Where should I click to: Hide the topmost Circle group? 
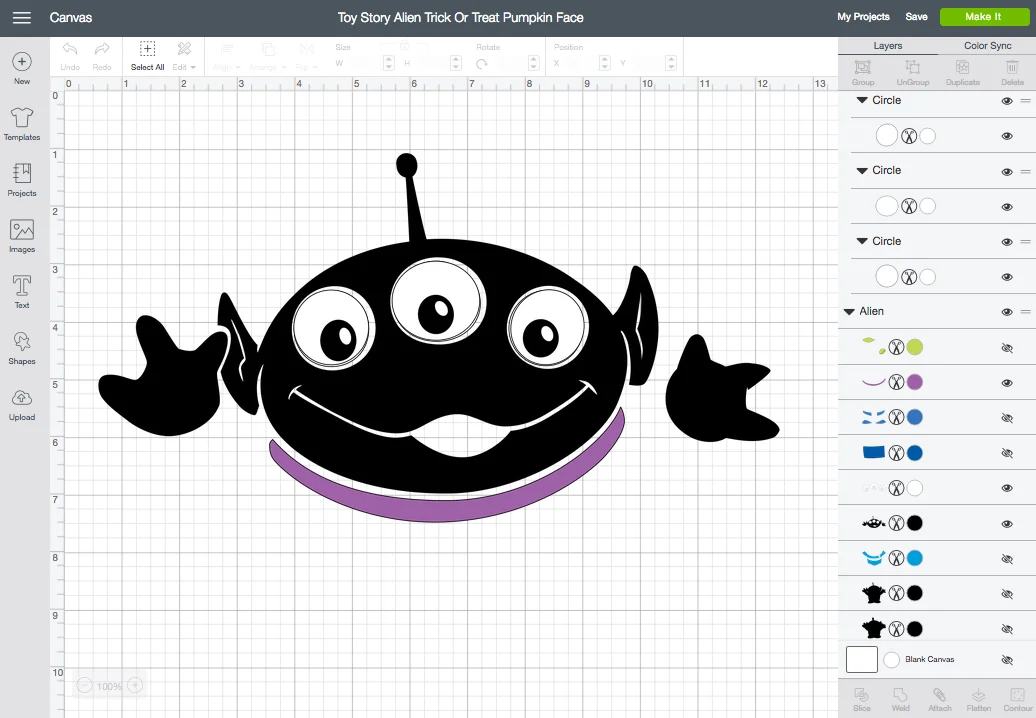point(1007,101)
